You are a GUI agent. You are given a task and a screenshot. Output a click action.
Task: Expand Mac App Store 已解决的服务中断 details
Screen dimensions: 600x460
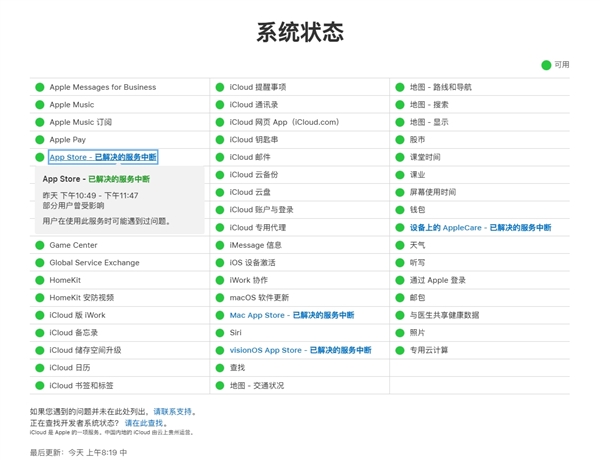291,315
